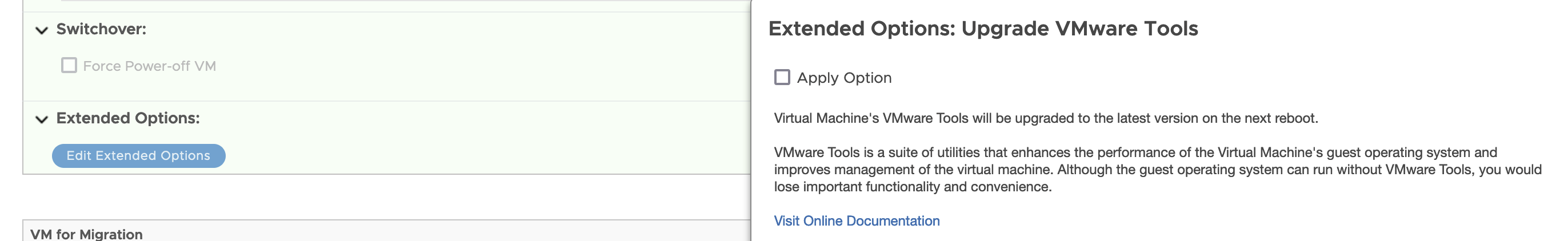Viewport: 1568px width, 241px height.
Task: Click the Upgrade VMware Tools panel title
Action: click(983, 29)
